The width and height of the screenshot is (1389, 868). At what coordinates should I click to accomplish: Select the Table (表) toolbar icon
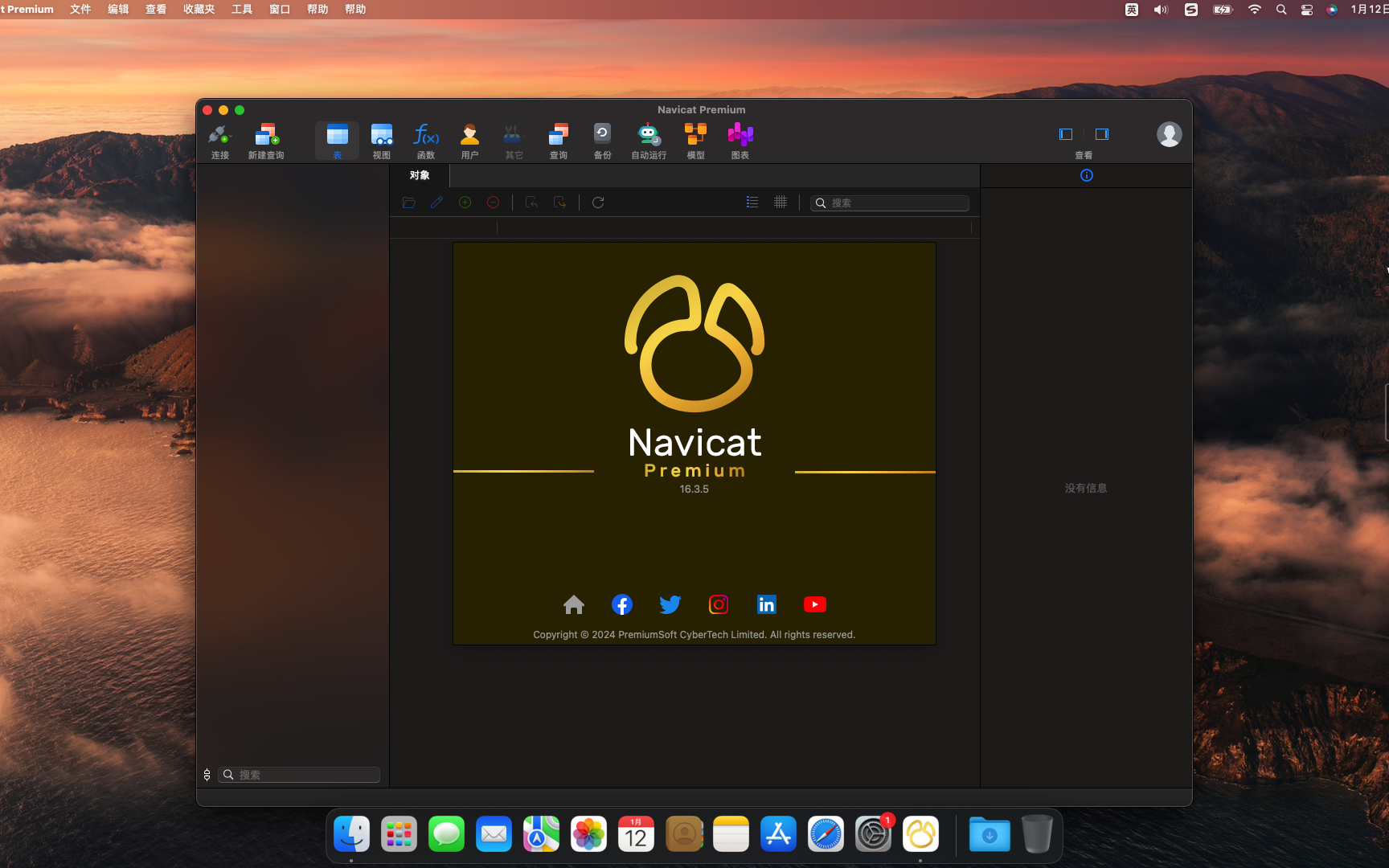(x=337, y=141)
